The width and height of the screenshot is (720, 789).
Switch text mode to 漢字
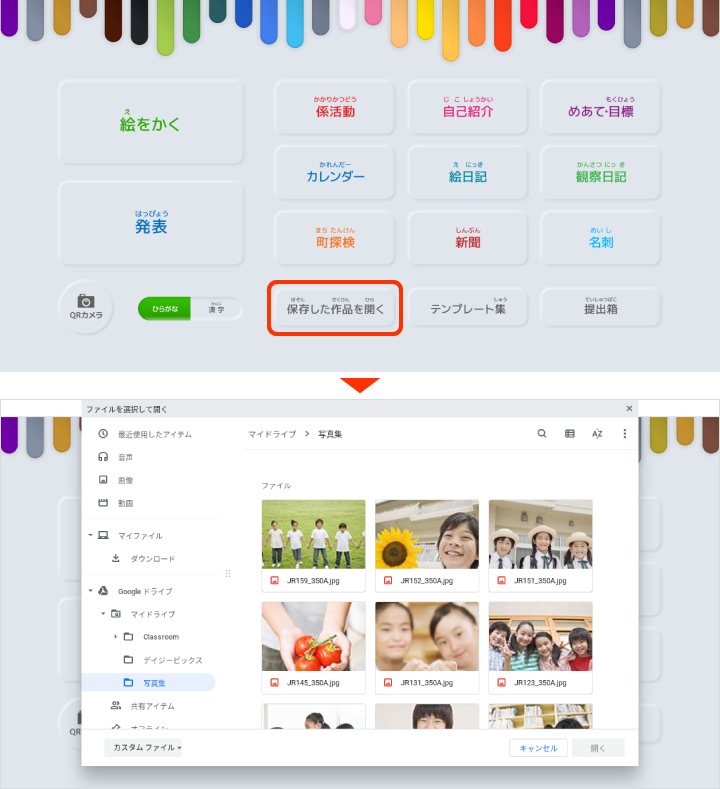coord(216,309)
